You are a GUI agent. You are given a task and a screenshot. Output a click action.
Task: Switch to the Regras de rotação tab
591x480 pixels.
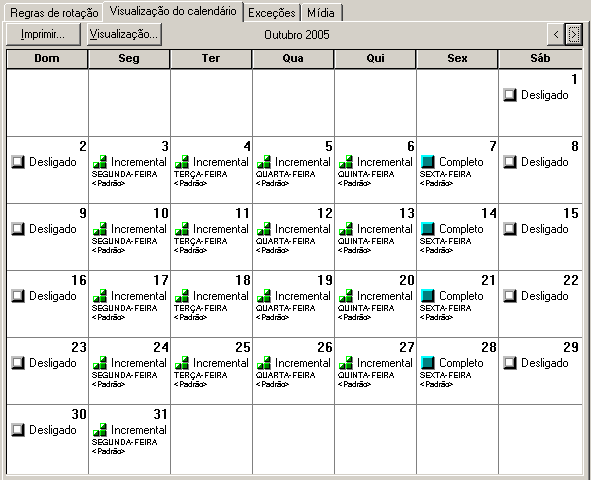click(54, 13)
